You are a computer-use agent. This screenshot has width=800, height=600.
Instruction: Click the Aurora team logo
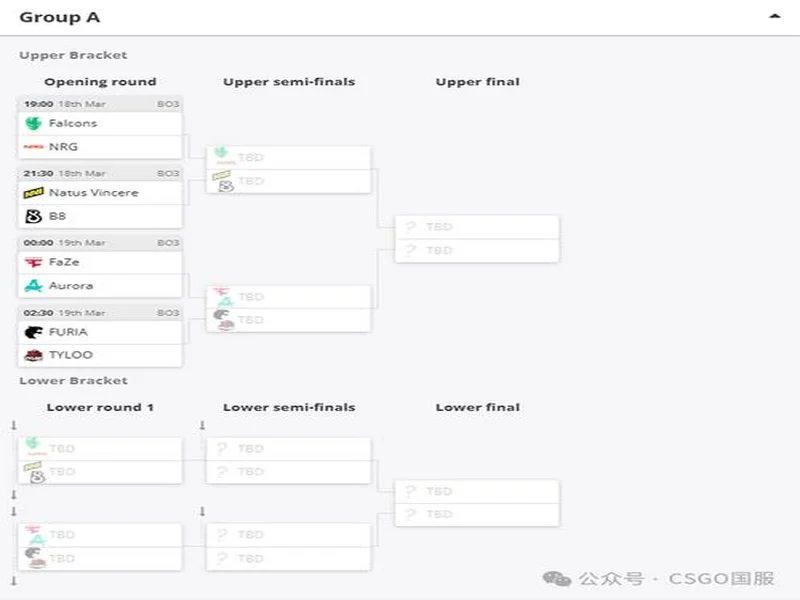point(33,286)
